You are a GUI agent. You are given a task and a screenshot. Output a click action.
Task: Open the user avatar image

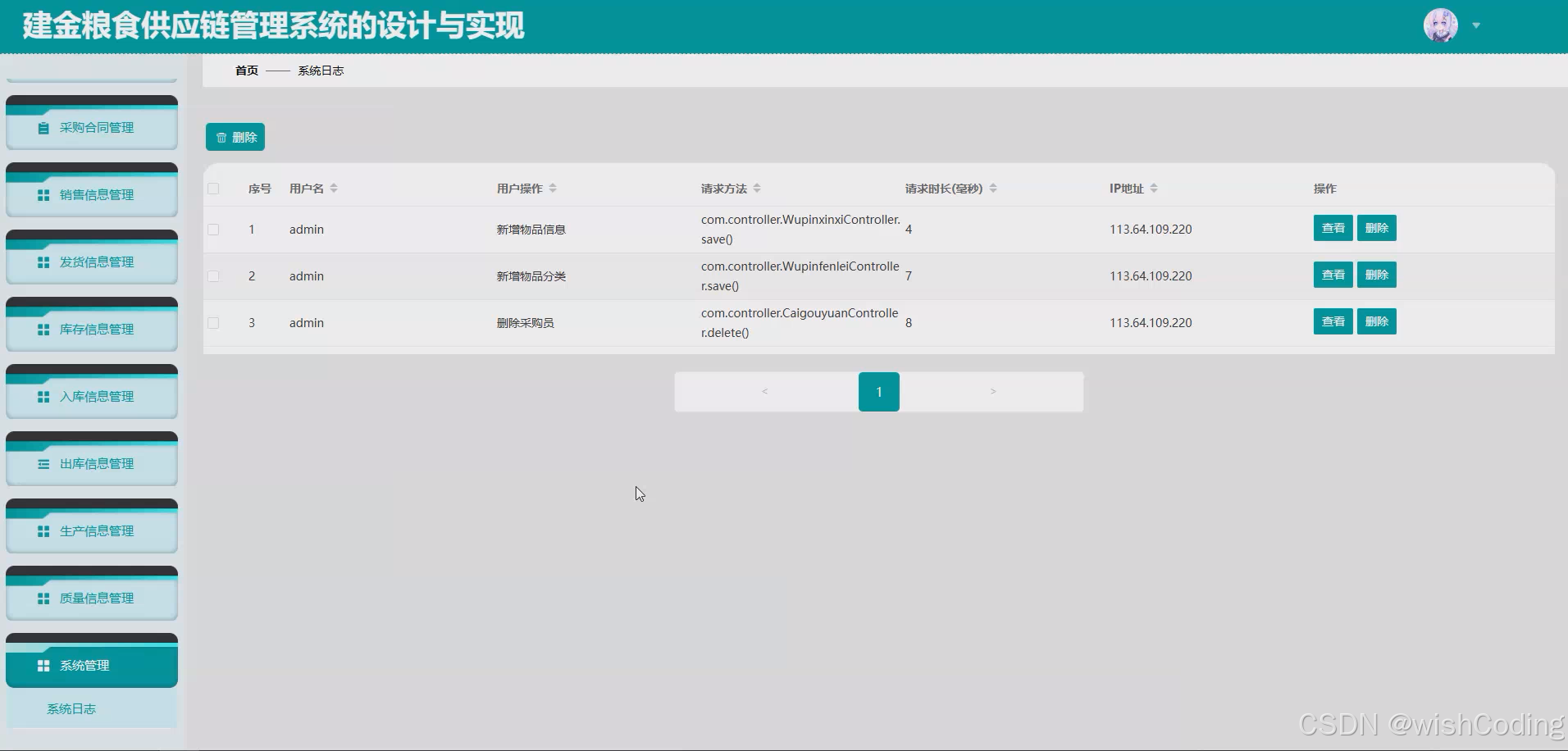(1441, 25)
